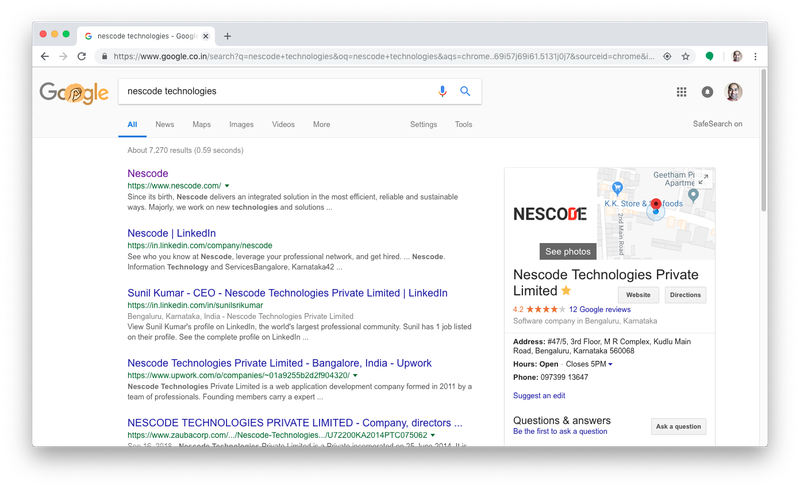Image resolution: width=800 pixels, height=489 pixels.
Task: Expand the upwork.com result dropdown arrow
Action: point(355,375)
